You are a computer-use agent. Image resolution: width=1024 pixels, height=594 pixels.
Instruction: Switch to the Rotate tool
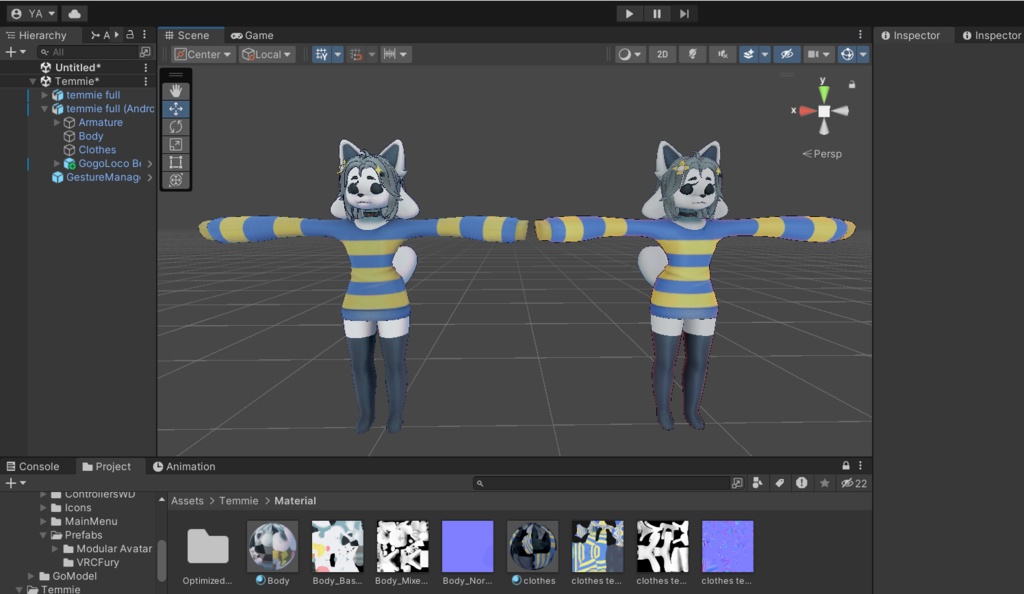(x=176, y=126)
